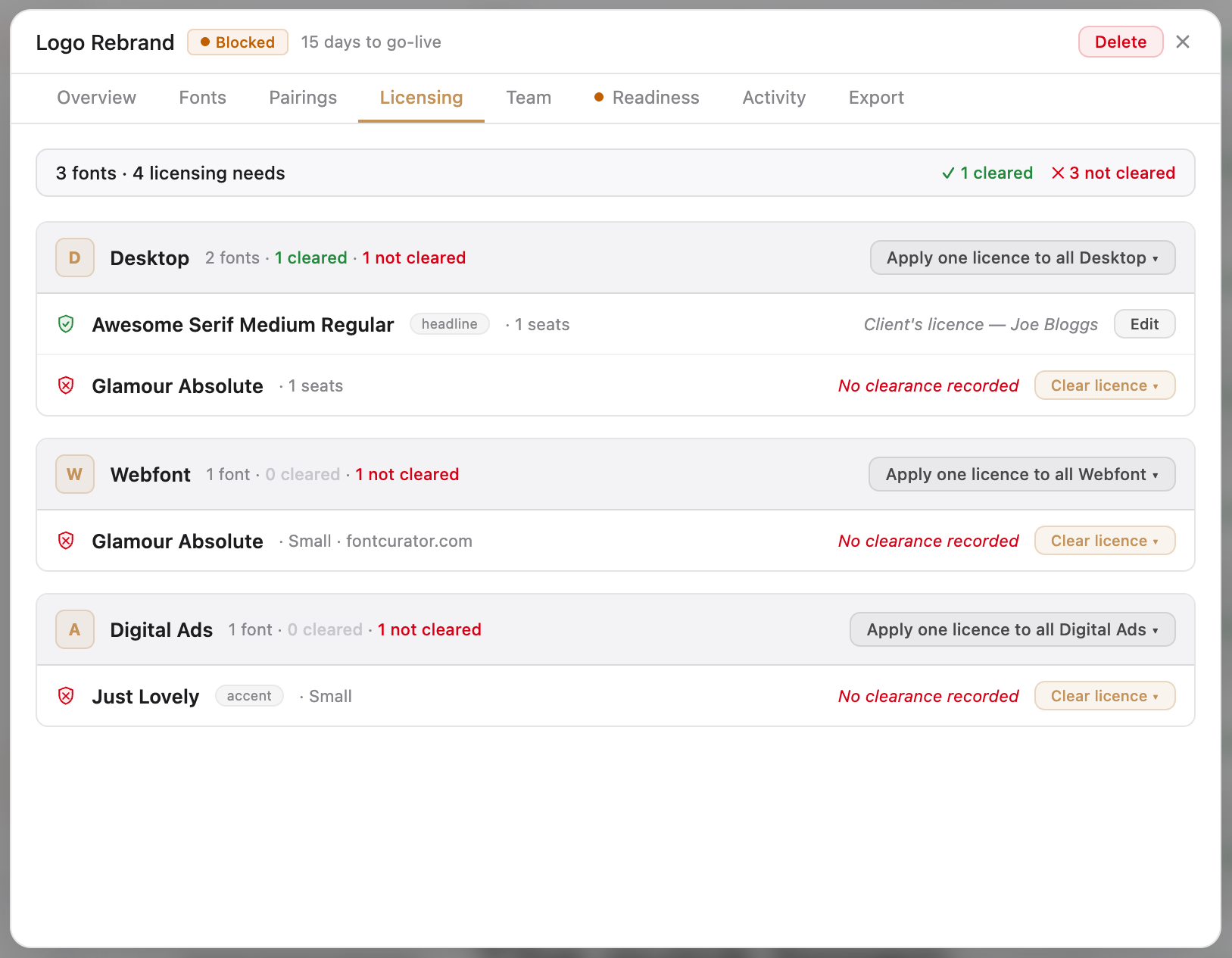
Task: Open Clear licence dropdown for Desktop Glamour Absolute
Action: coord(1105,385)
